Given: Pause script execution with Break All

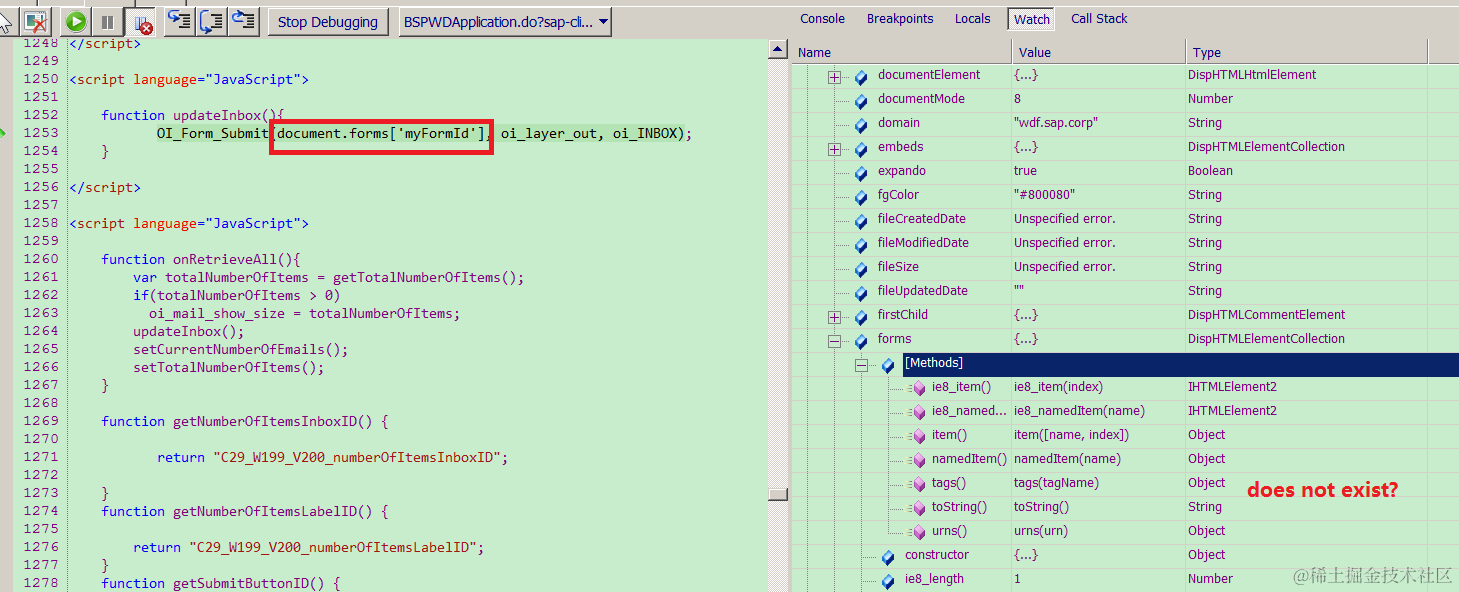Looking at the screenshot, I should point(106,21).
